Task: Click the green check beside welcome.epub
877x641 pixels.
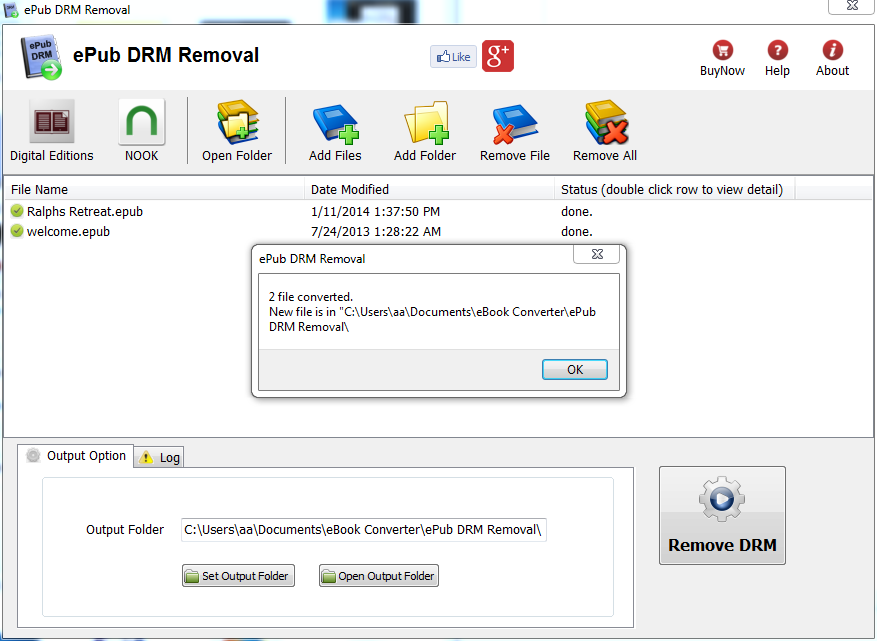Action: click(x=16, y=231)
